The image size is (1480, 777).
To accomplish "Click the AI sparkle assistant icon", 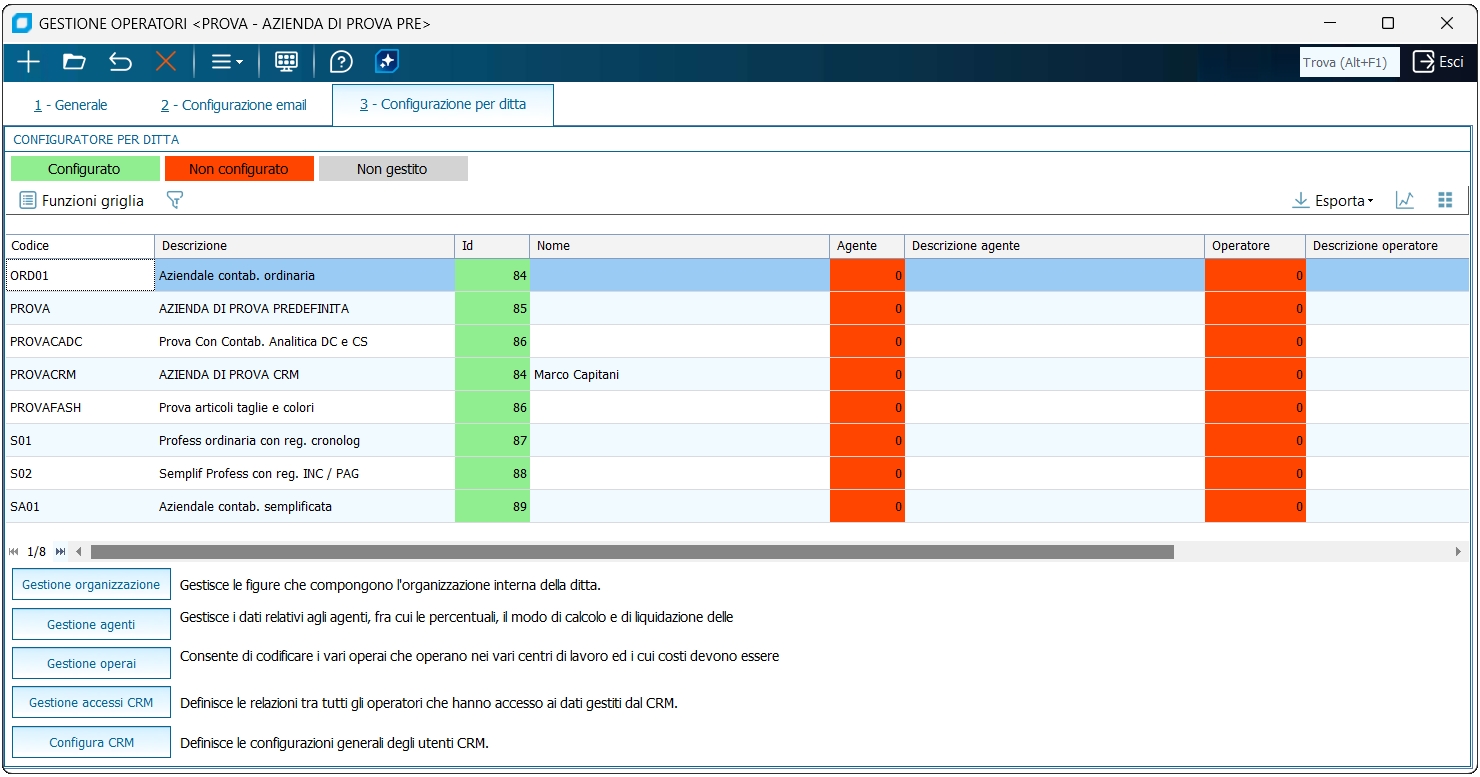I will click(x=387, y=62).
